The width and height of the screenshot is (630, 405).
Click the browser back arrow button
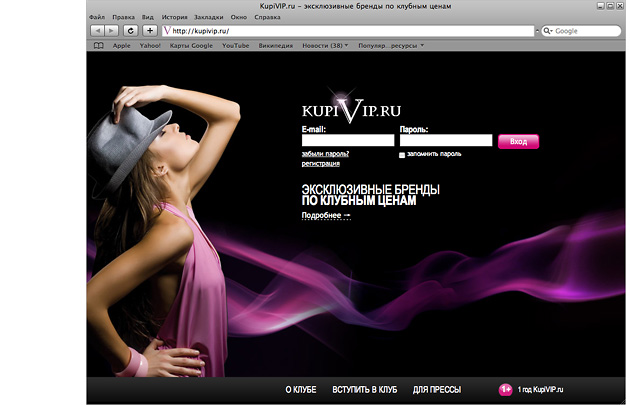click(97, 31)
